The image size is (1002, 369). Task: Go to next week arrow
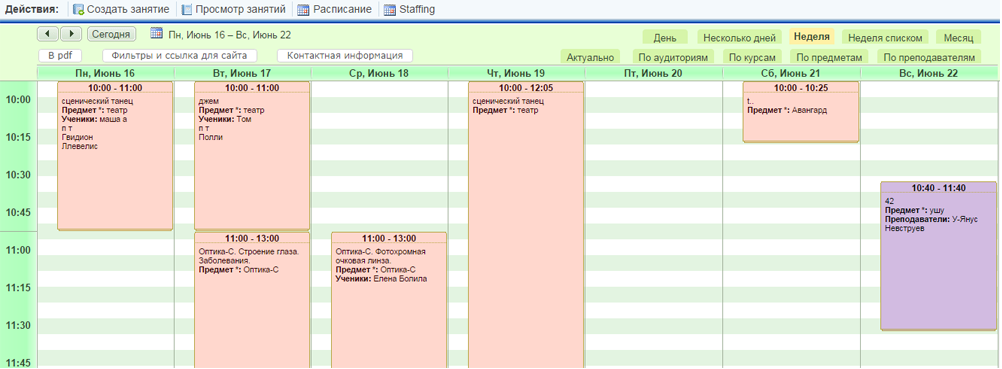[71, 34]
